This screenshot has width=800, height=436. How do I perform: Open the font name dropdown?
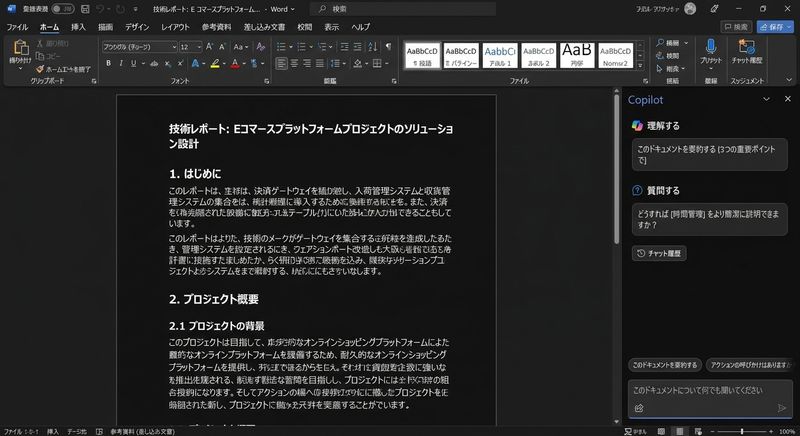pyautogui.click(x=174, y=47)
